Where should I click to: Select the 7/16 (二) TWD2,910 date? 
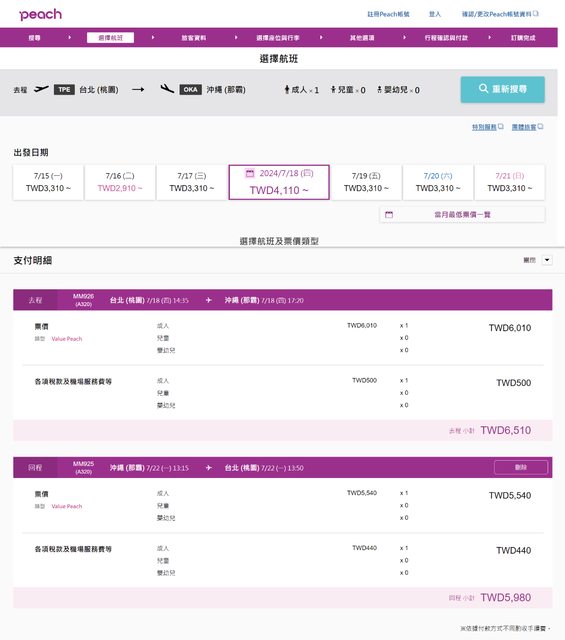(120, 182)
